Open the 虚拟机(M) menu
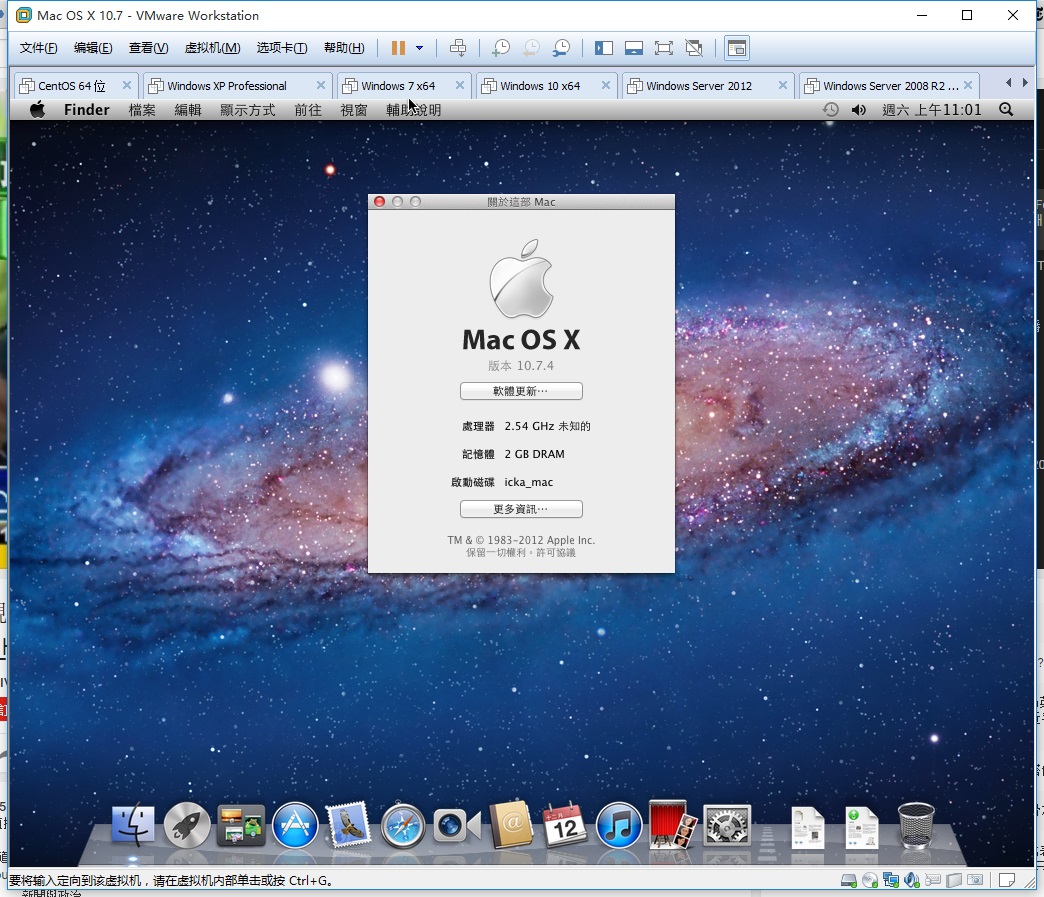Viewport: 1044px width, 897px height. [212, 48]
